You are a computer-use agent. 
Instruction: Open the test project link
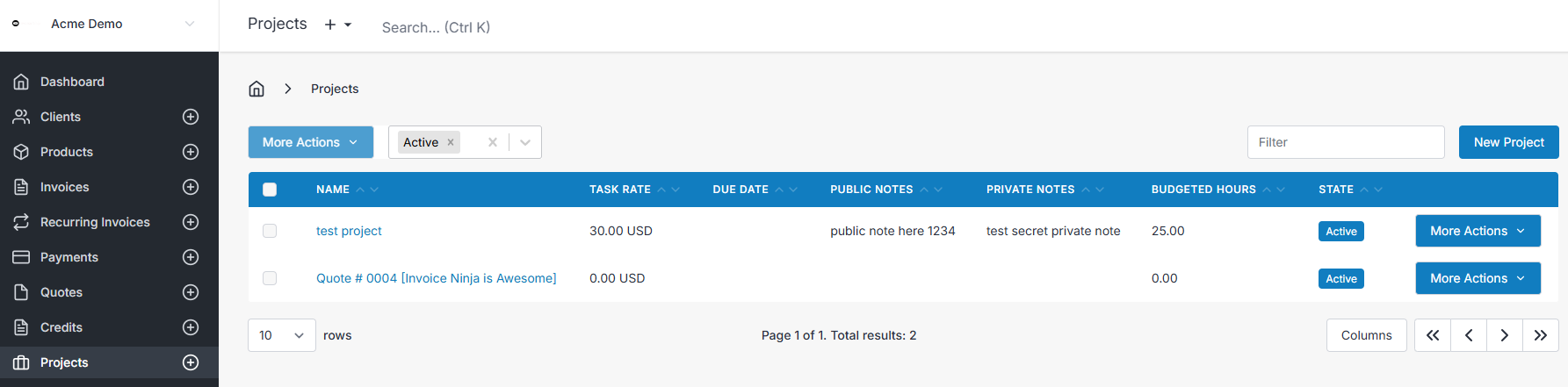[x=349, y=231]
